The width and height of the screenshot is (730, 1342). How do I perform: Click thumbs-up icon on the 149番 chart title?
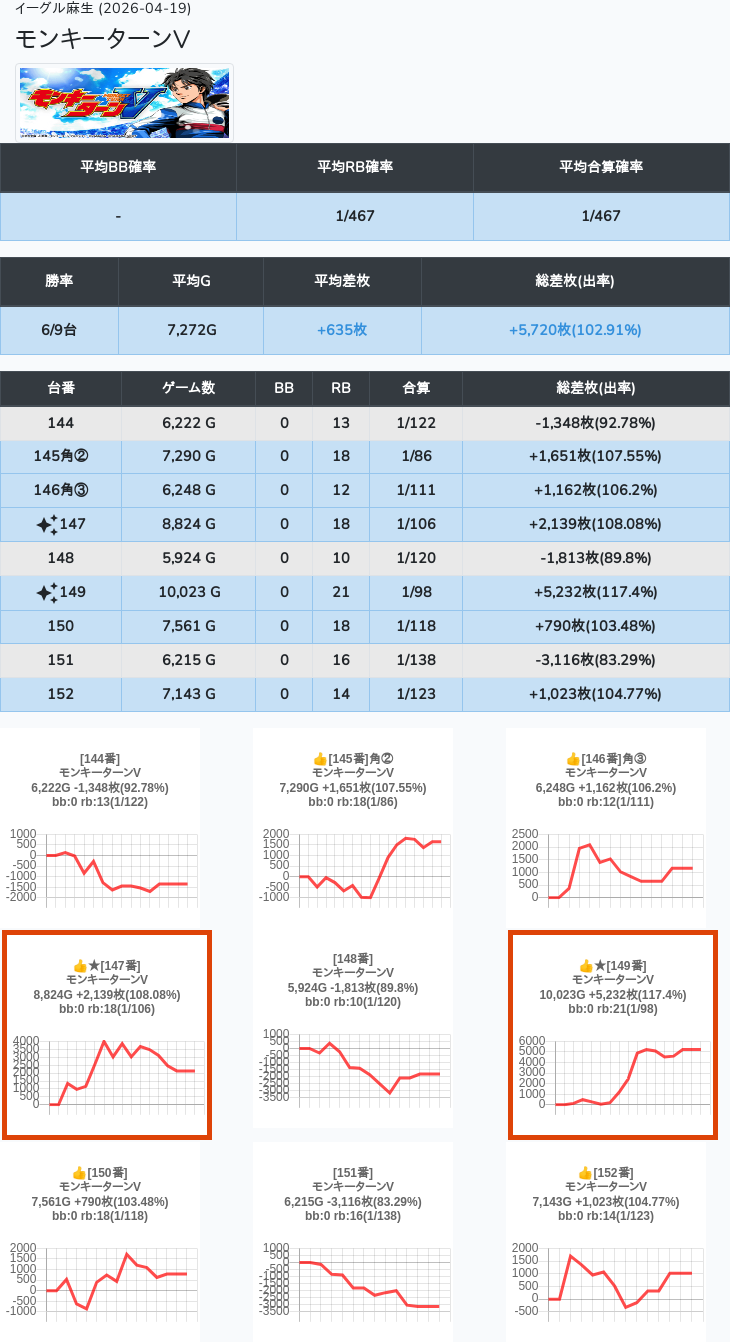click(586, 966)
